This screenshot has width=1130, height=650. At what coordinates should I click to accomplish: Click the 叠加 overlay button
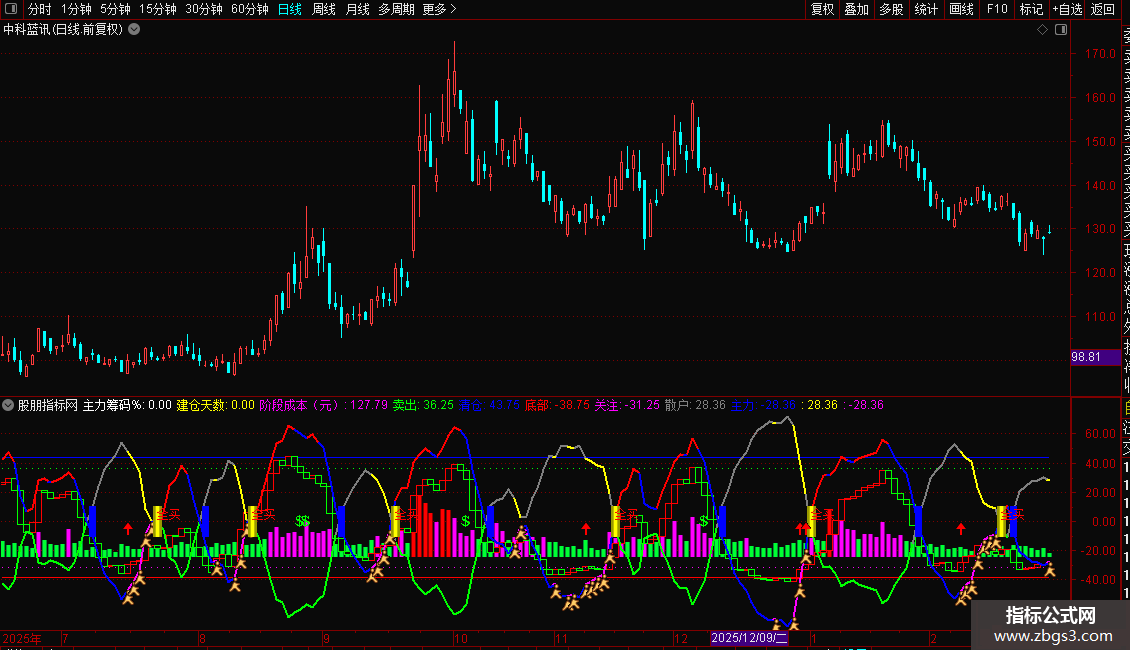(856, 9)
